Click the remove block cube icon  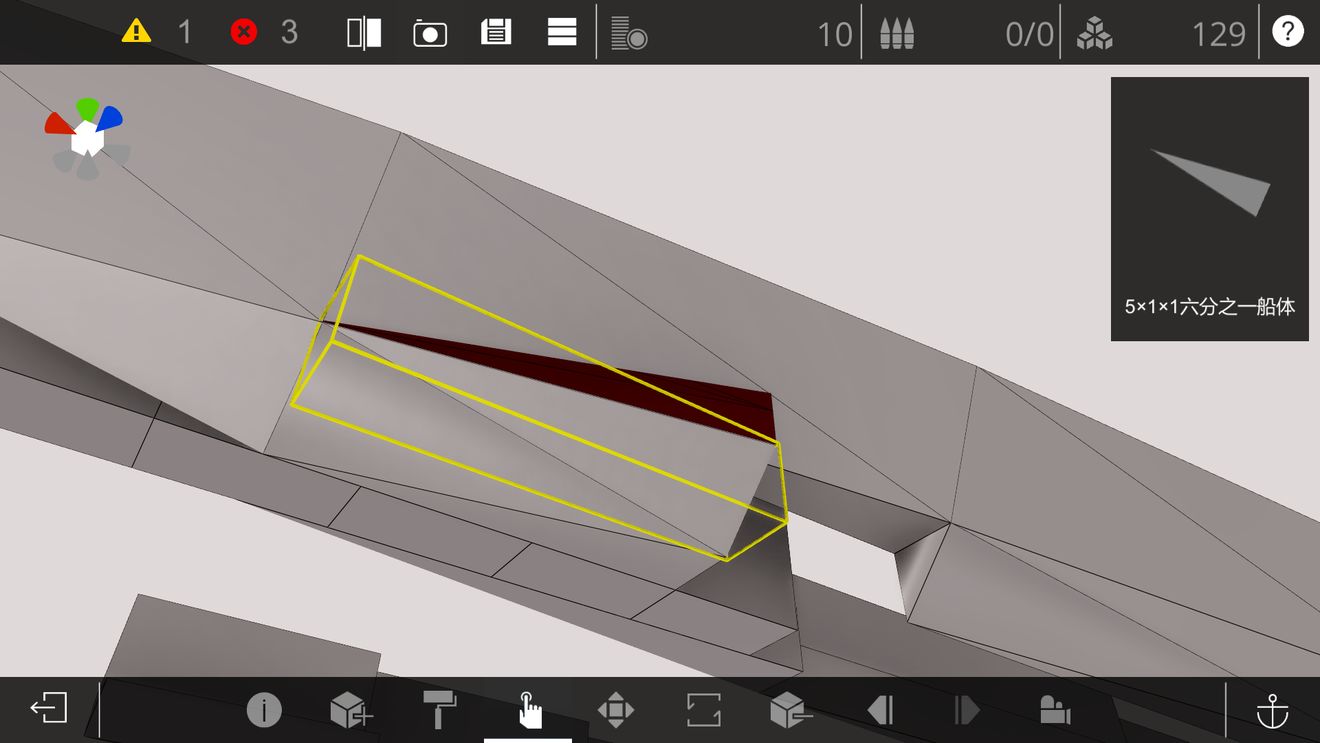pyautogui.click(x=791, y=710)
